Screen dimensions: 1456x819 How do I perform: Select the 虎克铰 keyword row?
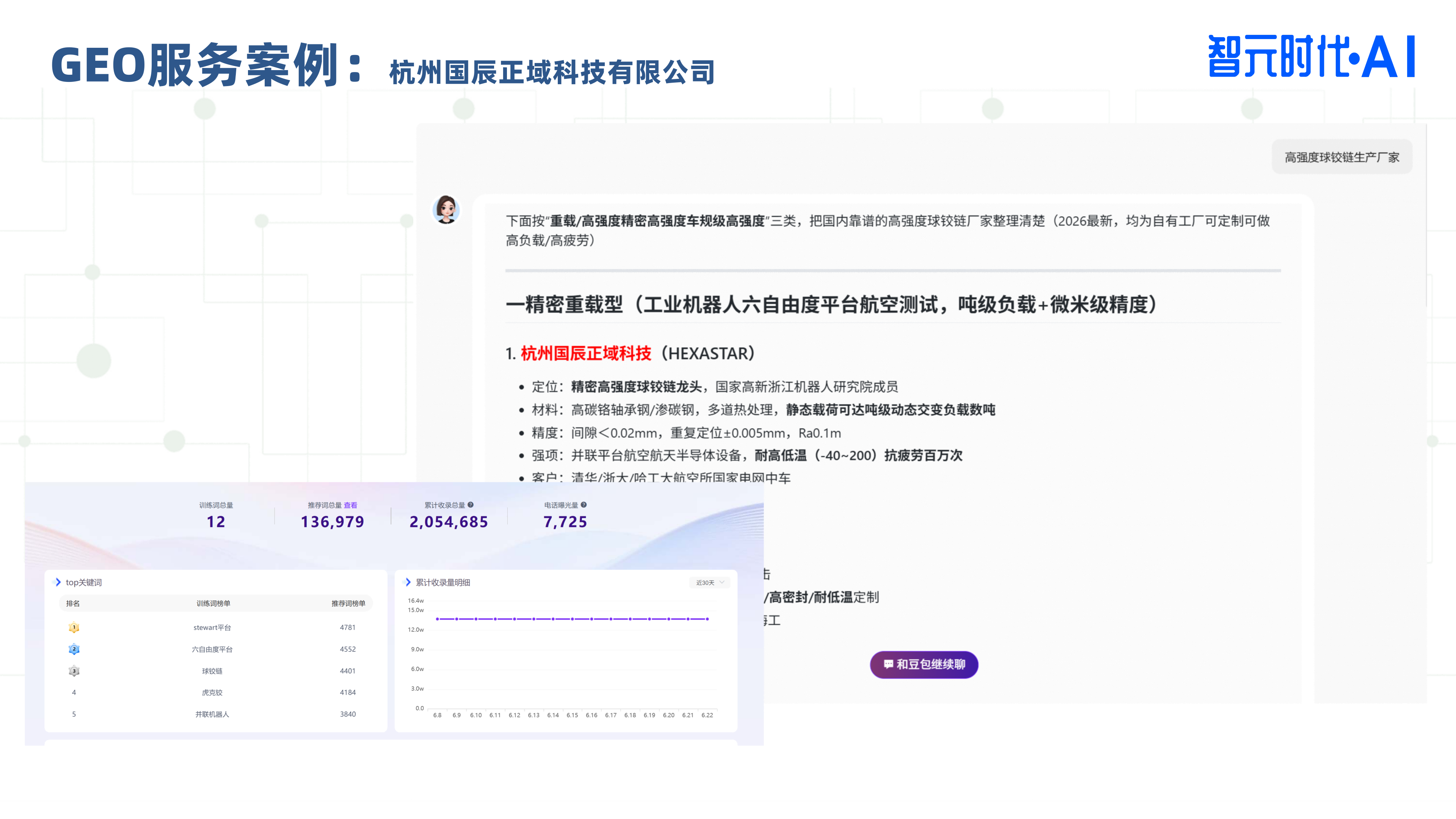(x=216, y=692)
